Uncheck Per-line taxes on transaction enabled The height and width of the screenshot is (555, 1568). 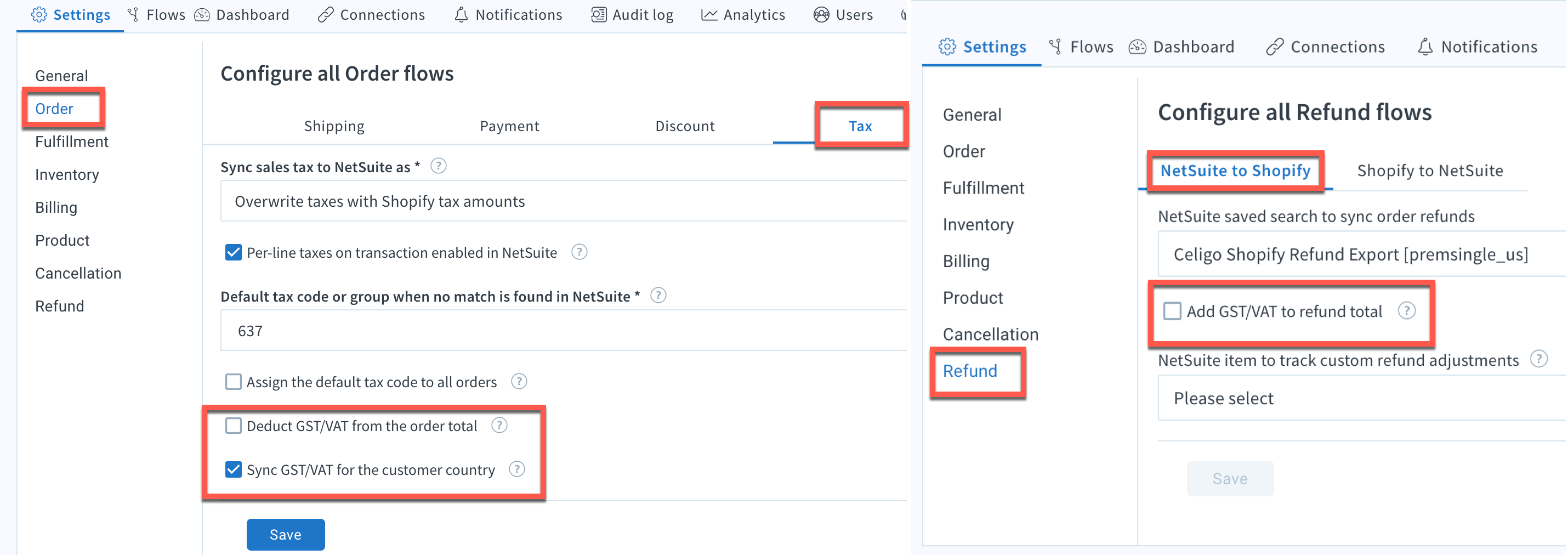(x=233, y=252)
